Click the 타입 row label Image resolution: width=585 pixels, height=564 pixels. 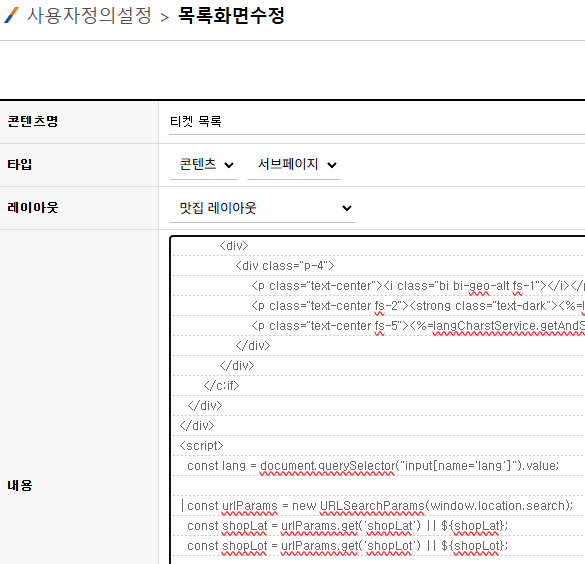20,165
